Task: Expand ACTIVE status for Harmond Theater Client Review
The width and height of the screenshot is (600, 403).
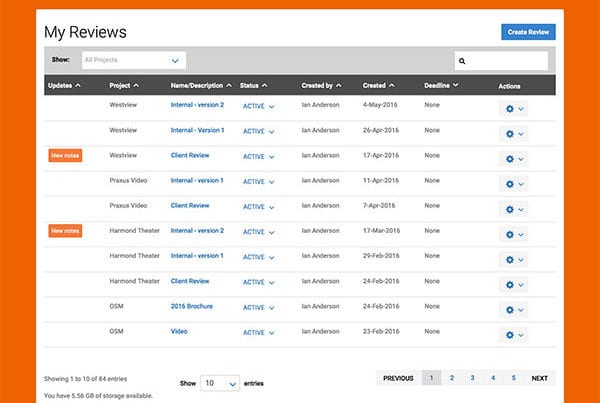Action: tap(259, 282)
